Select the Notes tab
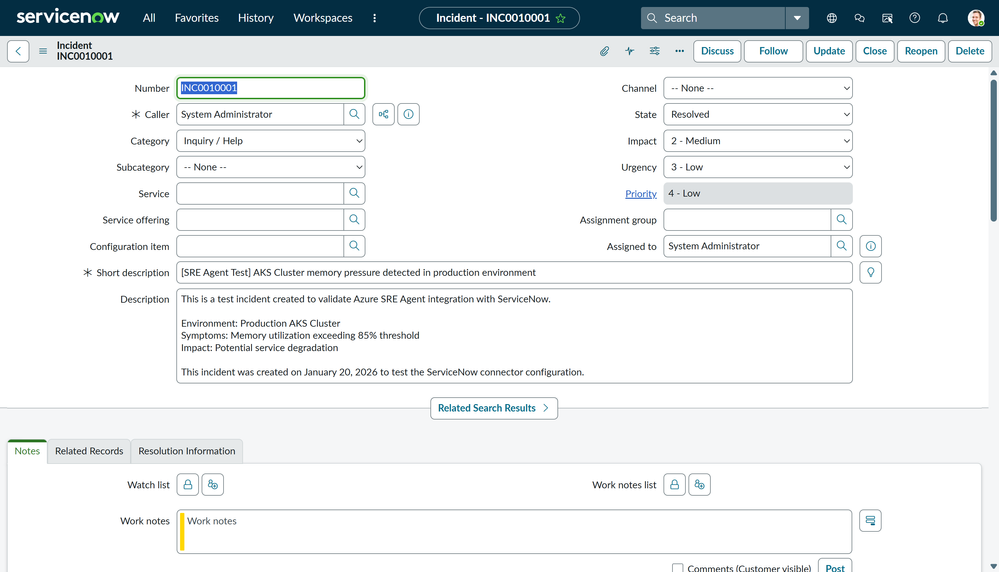The image size is (999, 572). pyautogui.click(x=27, y=451)
